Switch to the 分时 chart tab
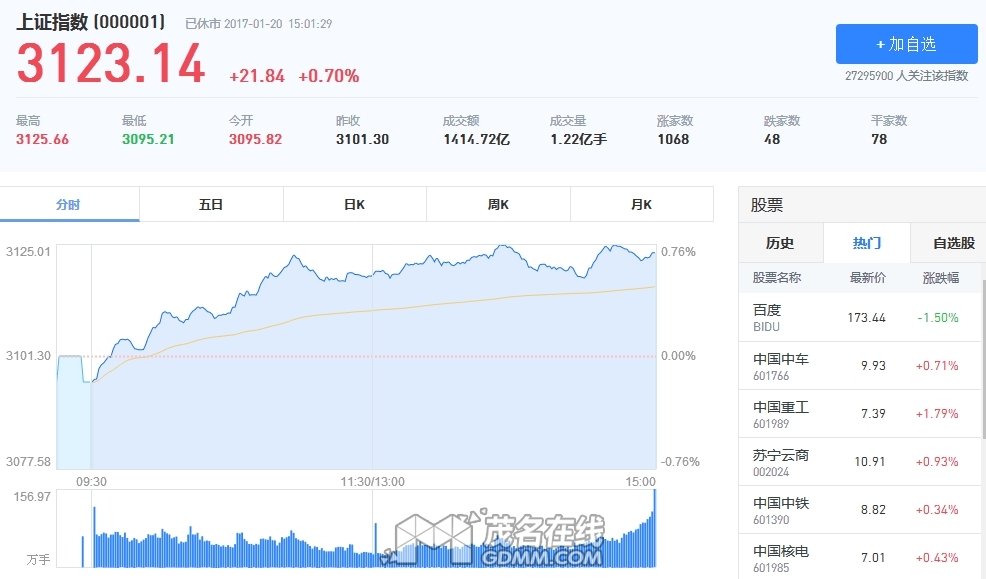The width and height of the screenshot is (986, 579). point(69,204)
